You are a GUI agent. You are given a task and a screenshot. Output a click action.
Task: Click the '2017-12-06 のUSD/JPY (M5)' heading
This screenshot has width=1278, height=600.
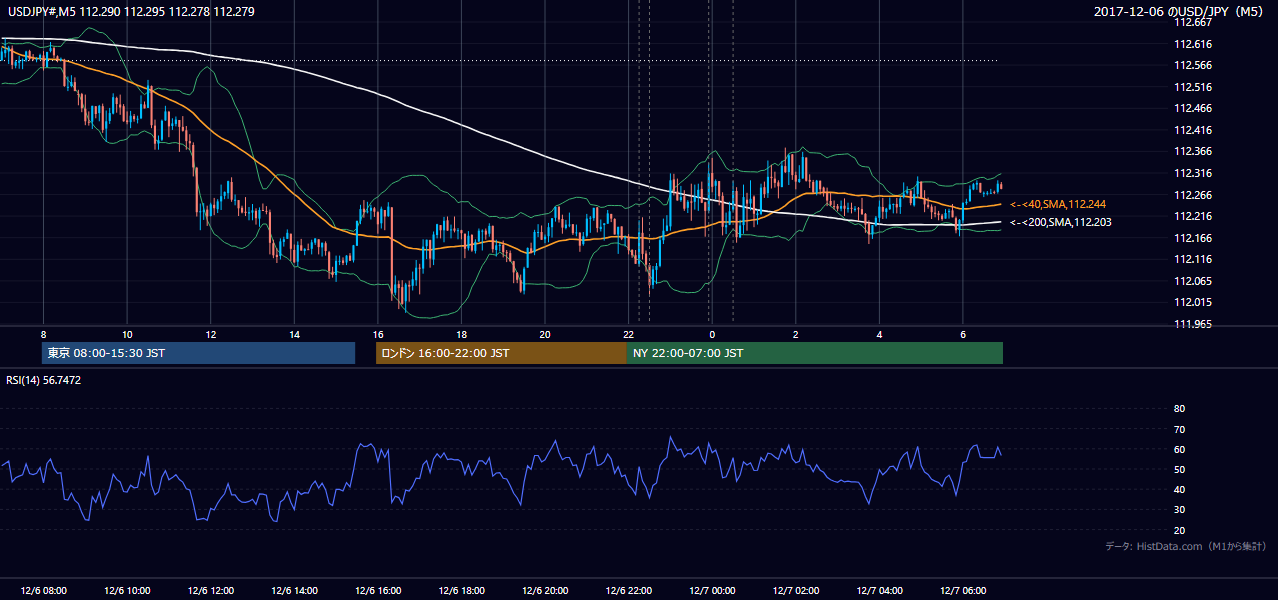pyautogui.click(x=1181, y=12)
